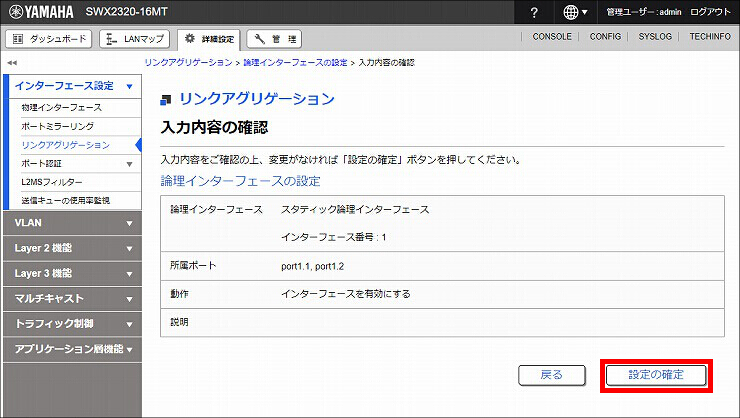Collapse the sidebar with double-arrow icon
Viewport: 740px width, 418px height.
[x=12, y=62]
